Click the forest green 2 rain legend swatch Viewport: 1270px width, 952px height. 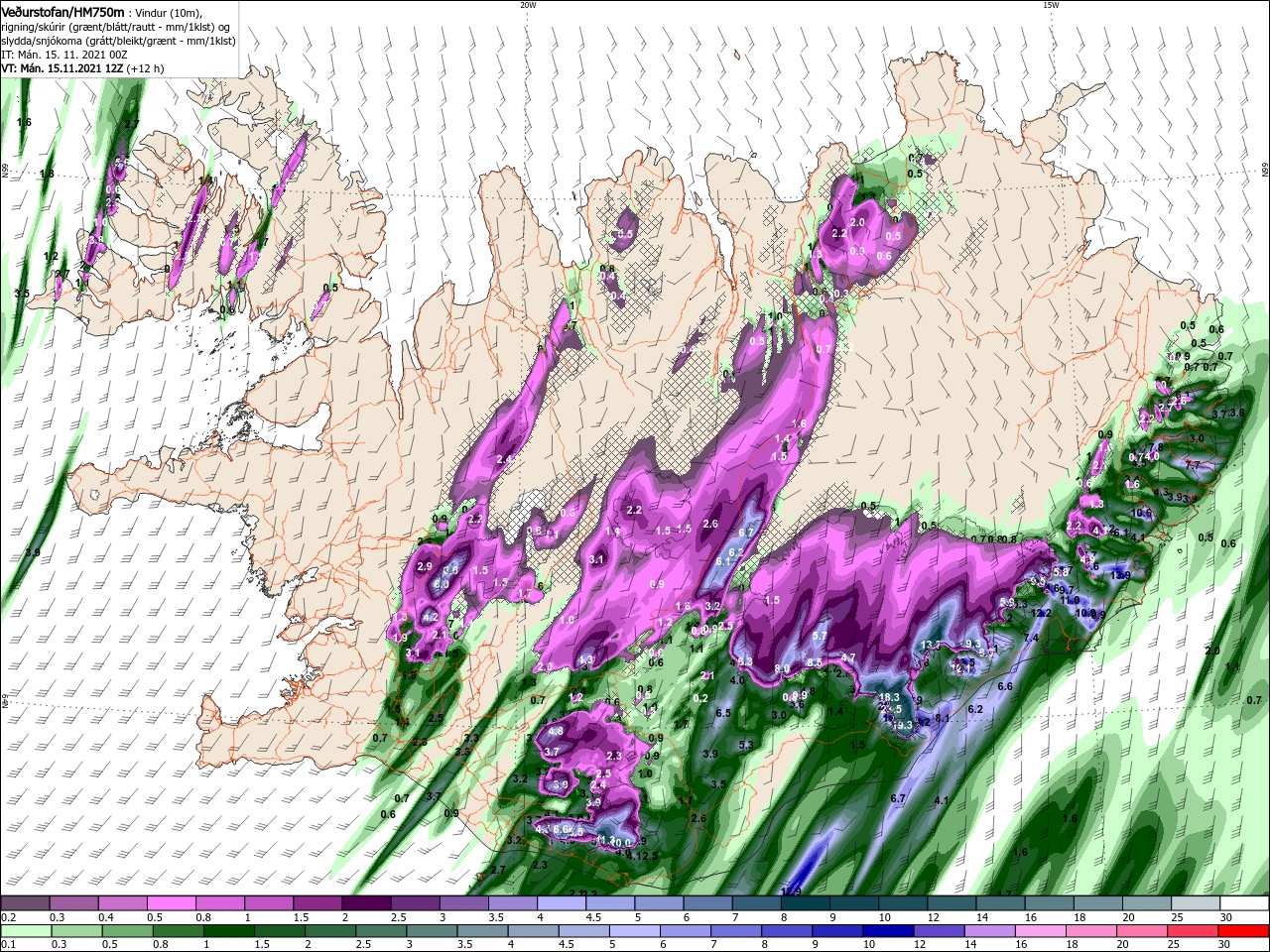[x=331, y=931]
